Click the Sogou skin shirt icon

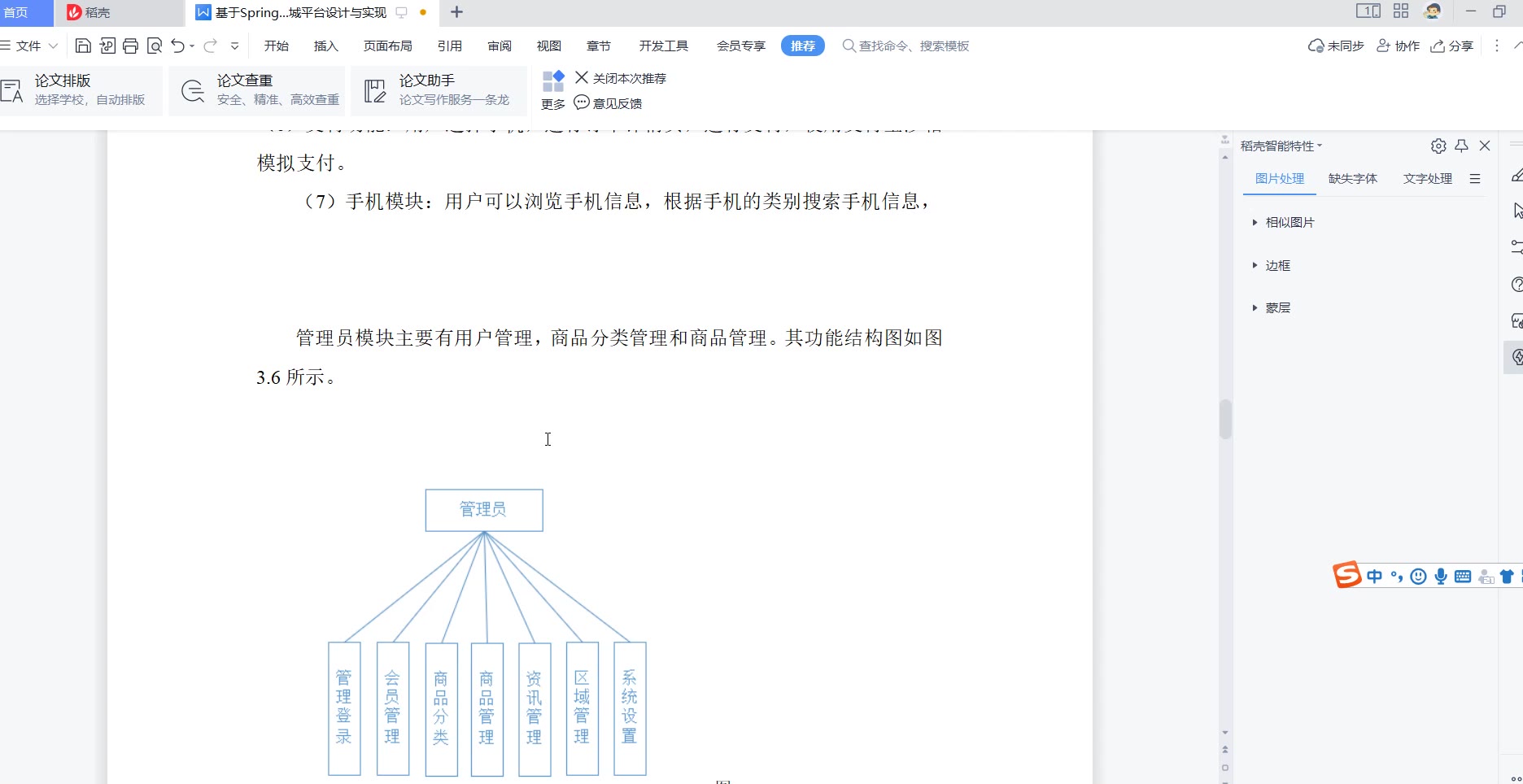tap(1507, 577)
